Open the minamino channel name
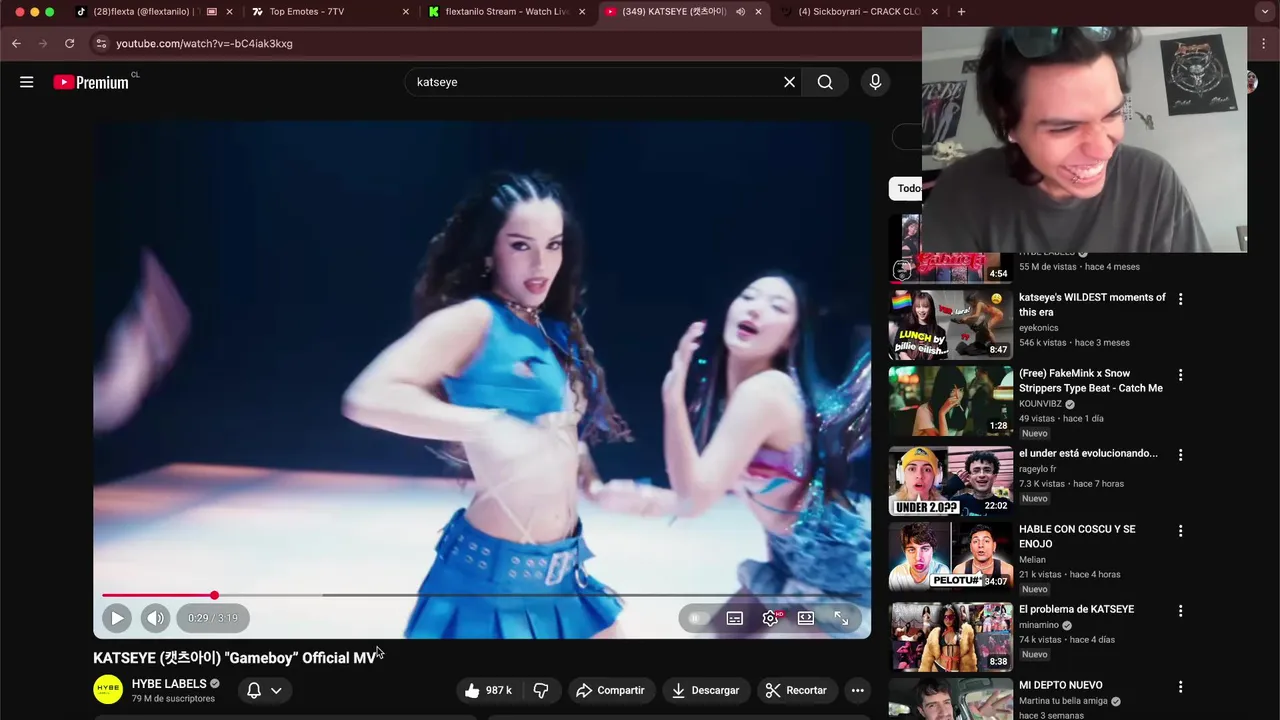Screen dimensions: 1280x720 point(1040,625)
